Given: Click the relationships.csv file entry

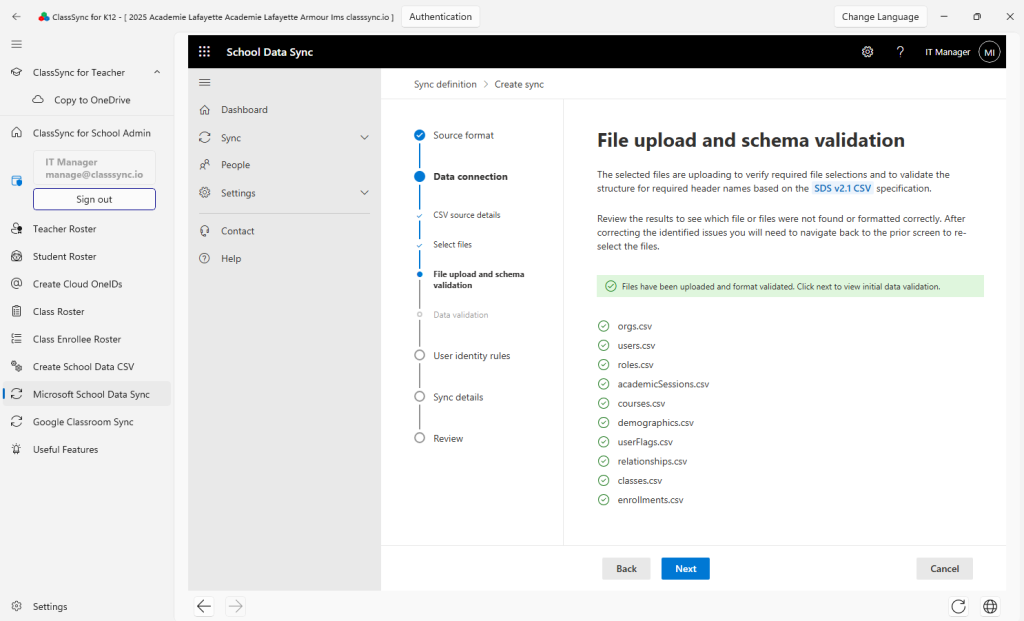Looking at the screenshot, I should pos(652,461).
